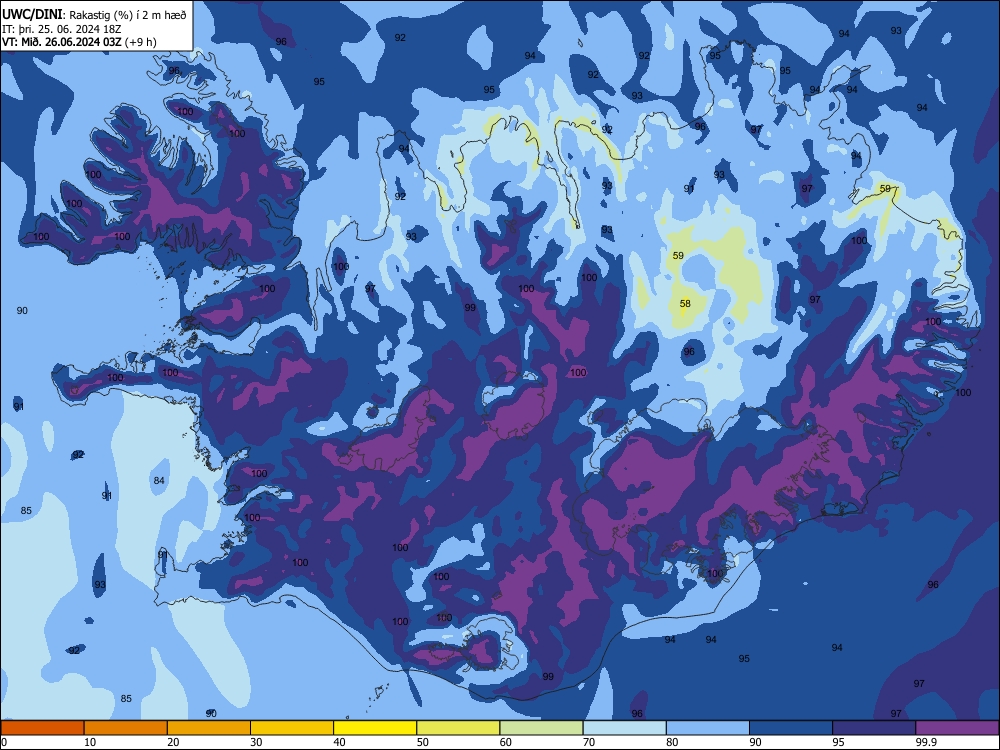
Task: Click the '70' tick label in the legend
Action: [589, 742]
